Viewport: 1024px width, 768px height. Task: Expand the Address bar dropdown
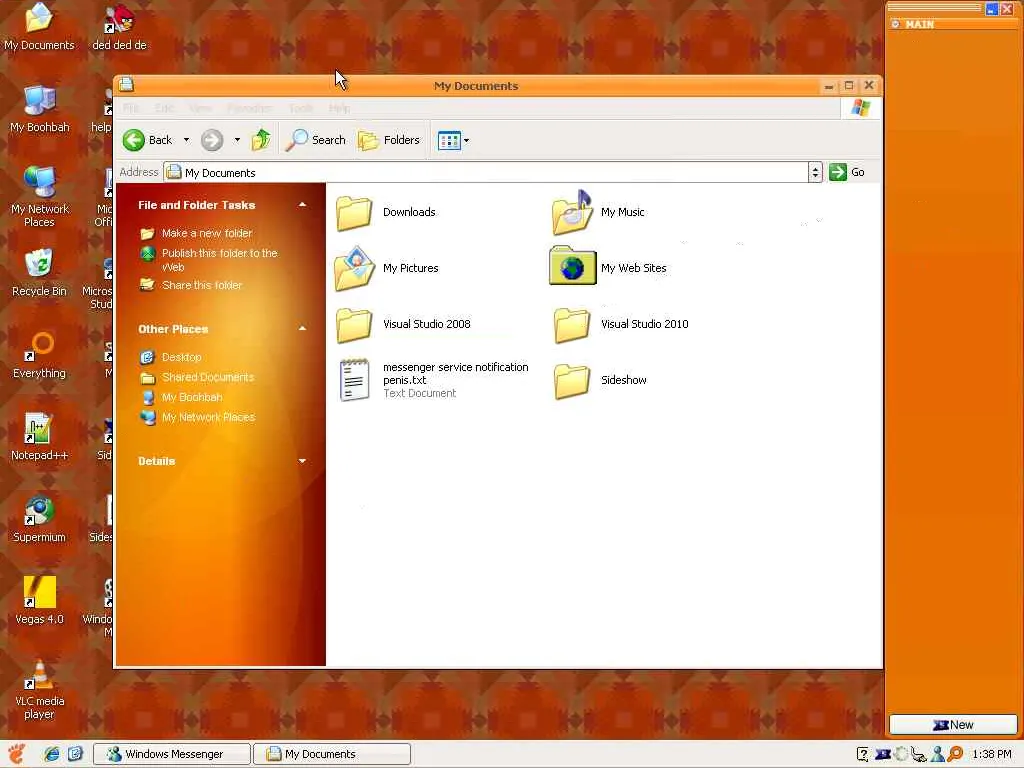(x=815, y=172)
